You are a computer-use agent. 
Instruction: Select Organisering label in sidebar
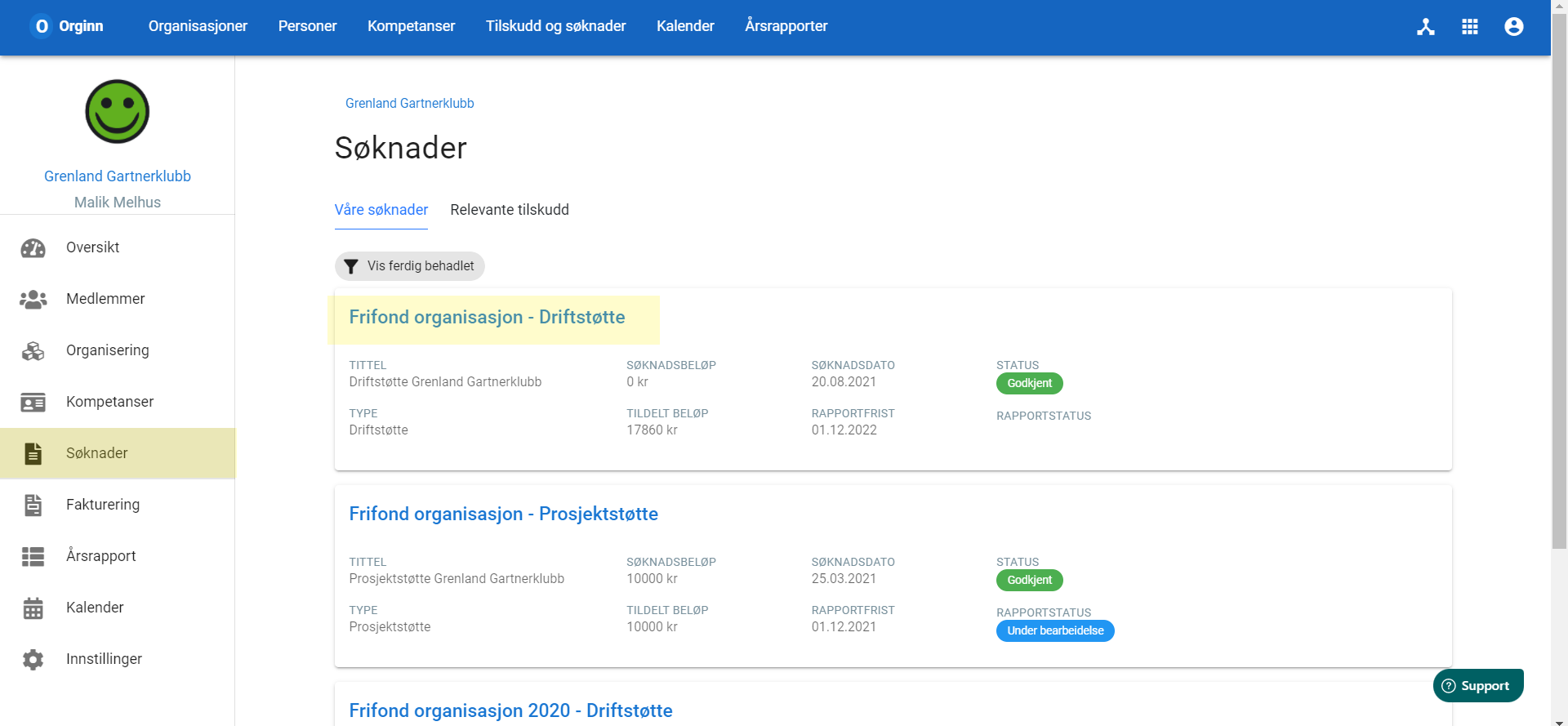click(x=108, y=350)
